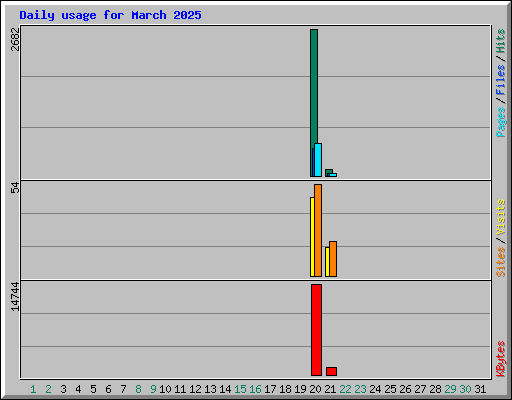The height and width of the screenshot is (400, 512).
Task: Click the cyan Pages bar for day 20
Action: [318, 160]
